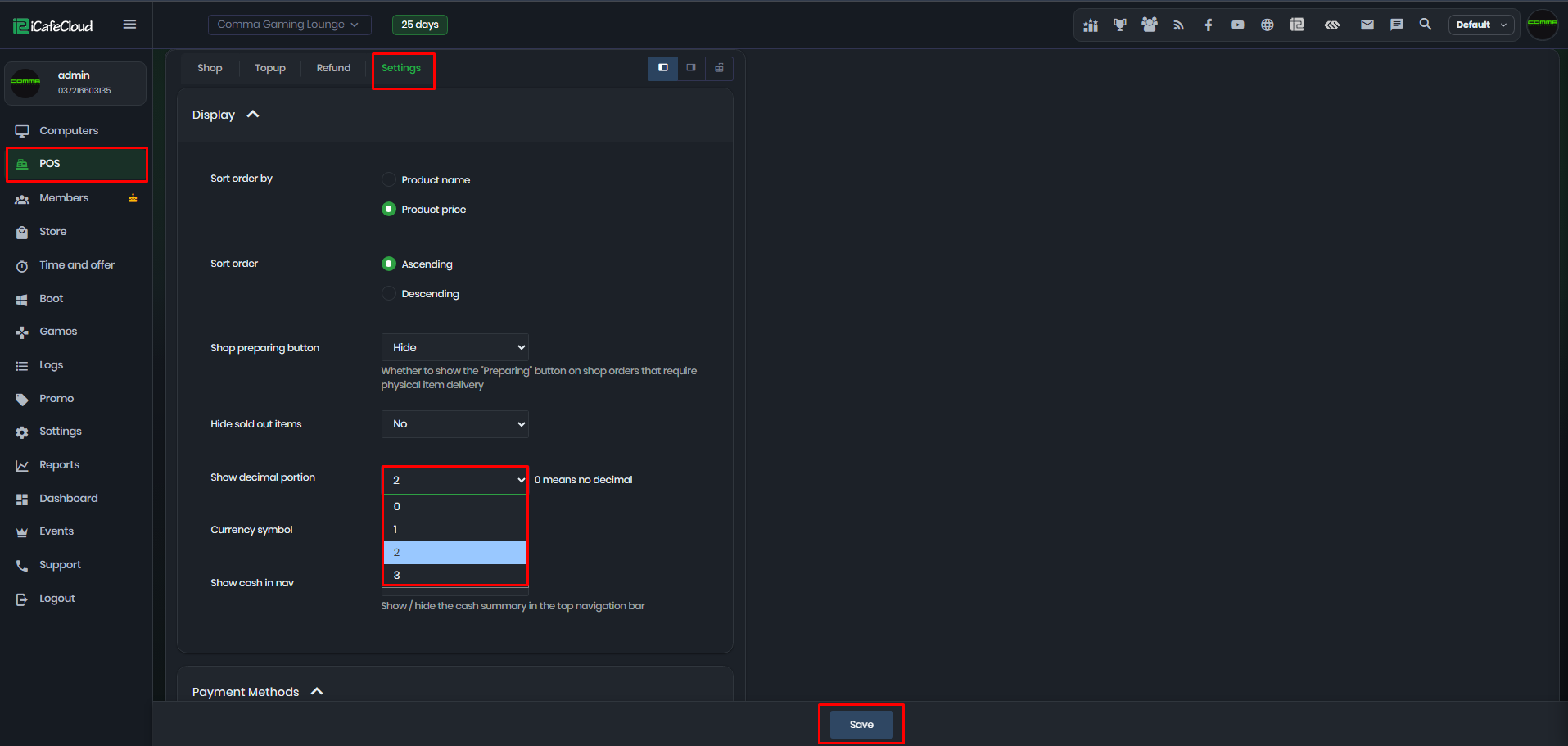Switch to the Settings tab
This screenshot has width=1568, height=746.
tap(401, 68)
